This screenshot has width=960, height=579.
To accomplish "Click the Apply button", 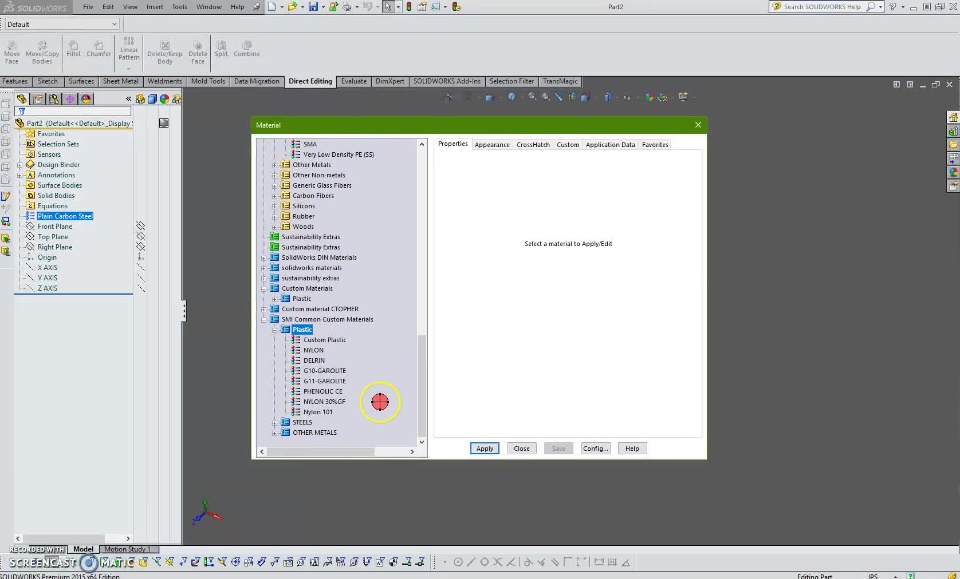I will [x=484, y=449].
